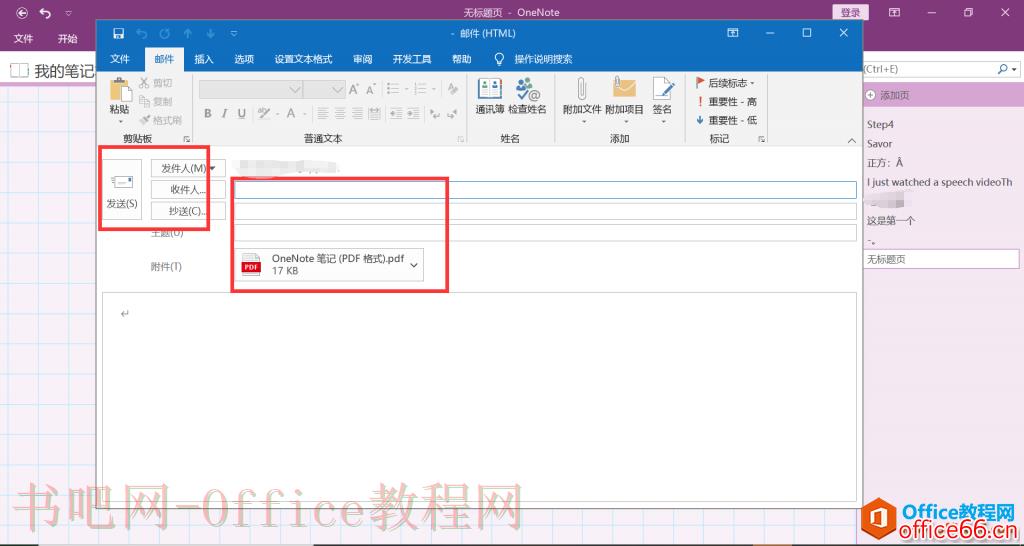This screenshot has width=1024, height=546.
Task: Click the text highlight color button
Action: [264, 114]
